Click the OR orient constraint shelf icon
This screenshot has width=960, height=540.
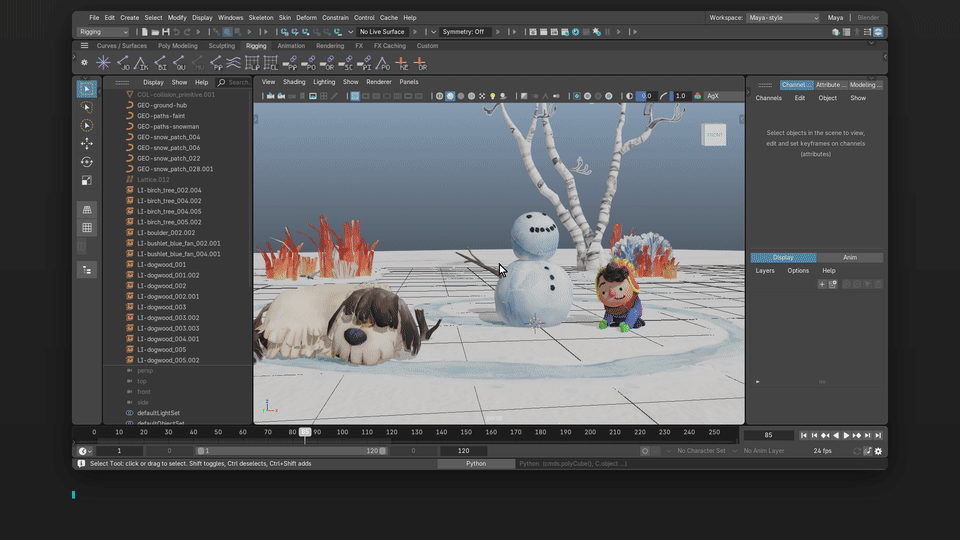point(327,62)
